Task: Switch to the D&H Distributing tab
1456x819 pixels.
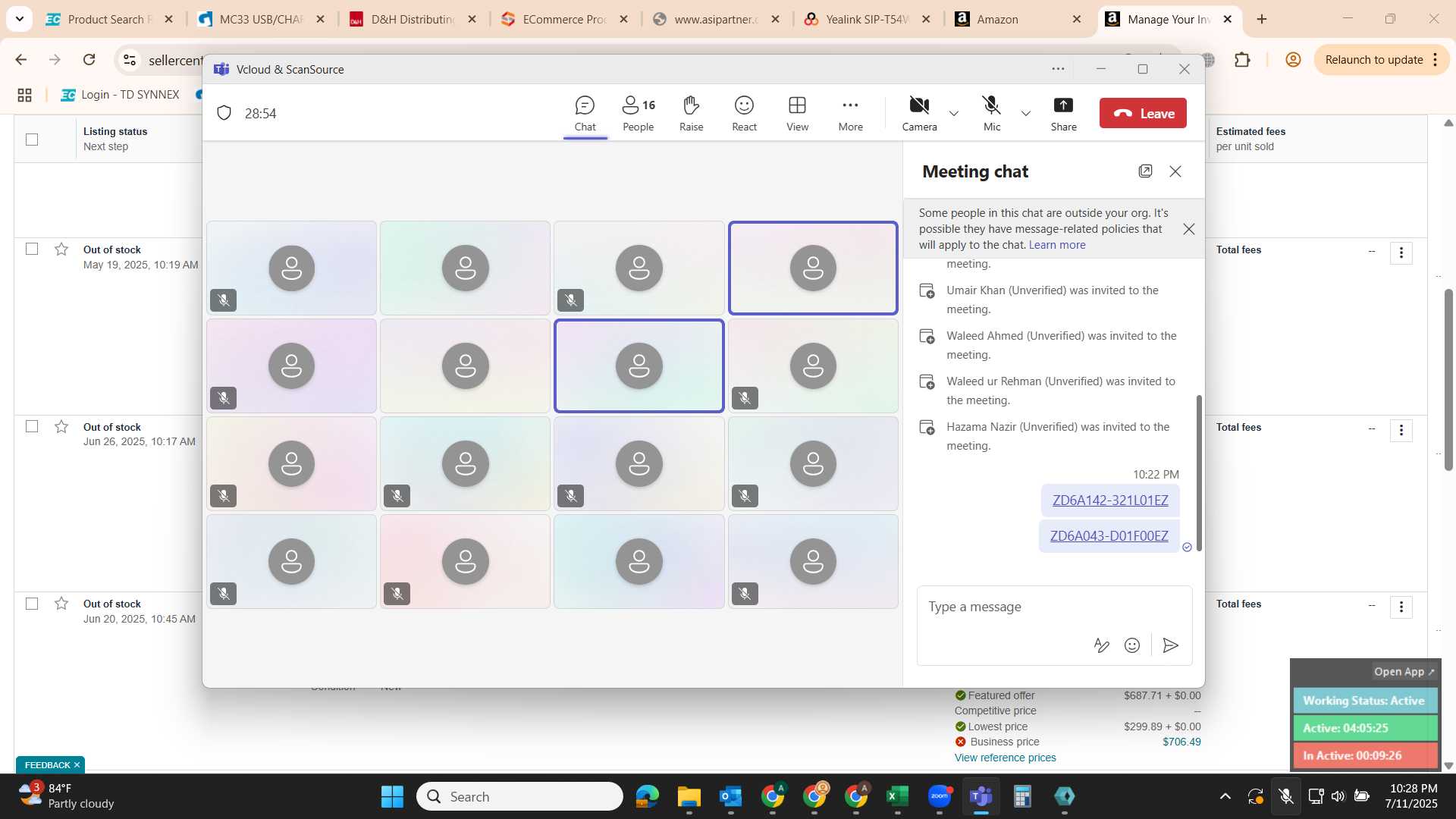Action: pos(413,19)
